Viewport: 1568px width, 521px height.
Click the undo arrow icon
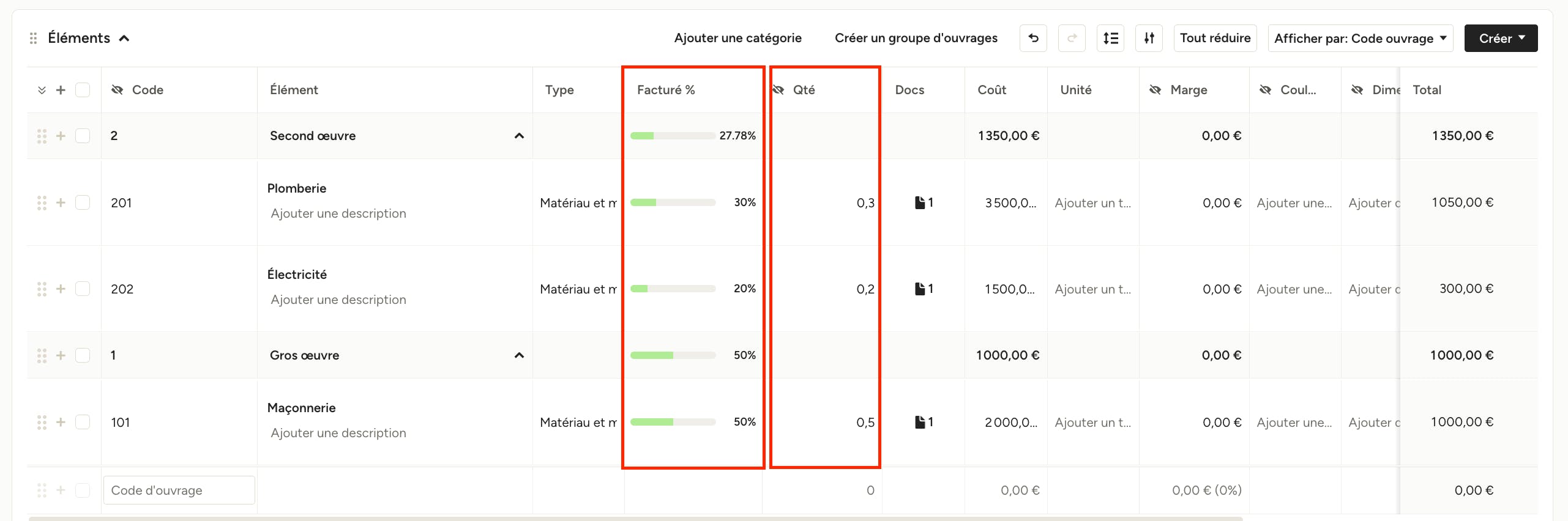1033,38
